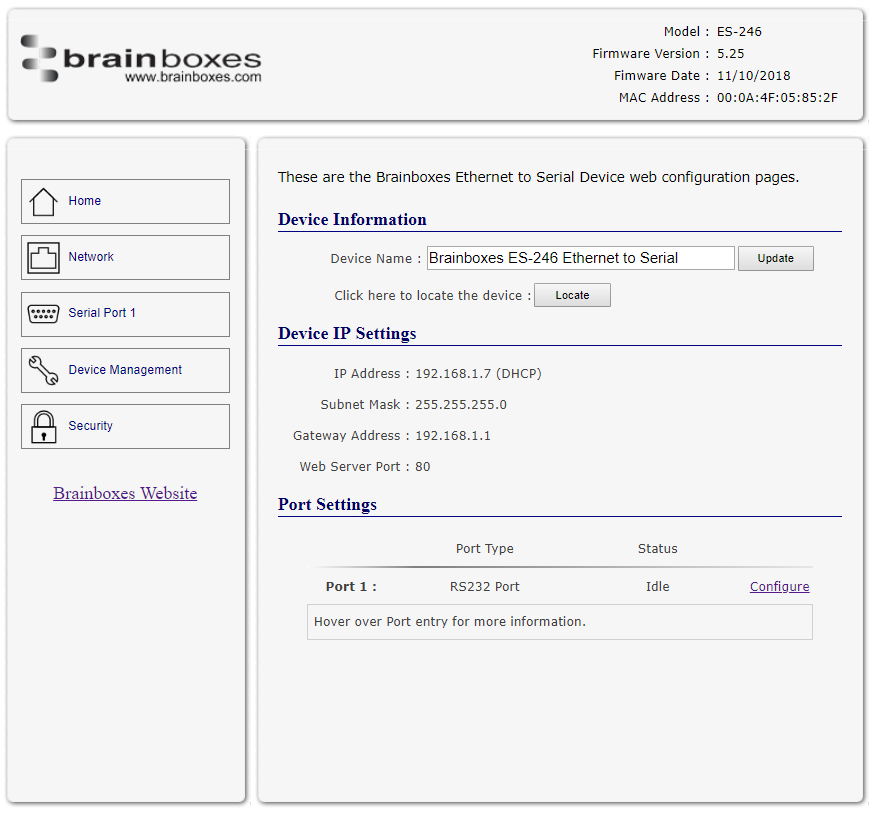Image resolution: width=871 pixels, height=813 pixels.
Task: Open the Serial Port 1 menu label
Action: click(102, 313)
